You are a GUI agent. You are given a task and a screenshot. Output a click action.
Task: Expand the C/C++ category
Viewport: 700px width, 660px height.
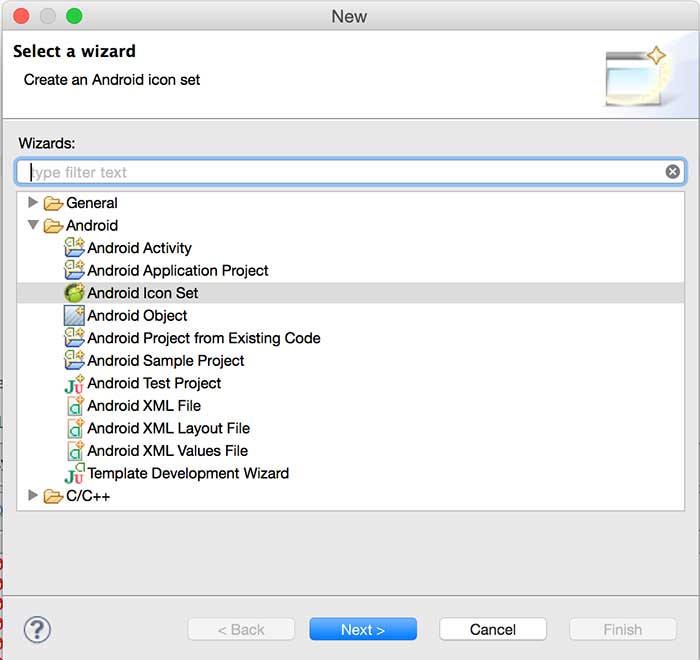[x=33, y=495]
